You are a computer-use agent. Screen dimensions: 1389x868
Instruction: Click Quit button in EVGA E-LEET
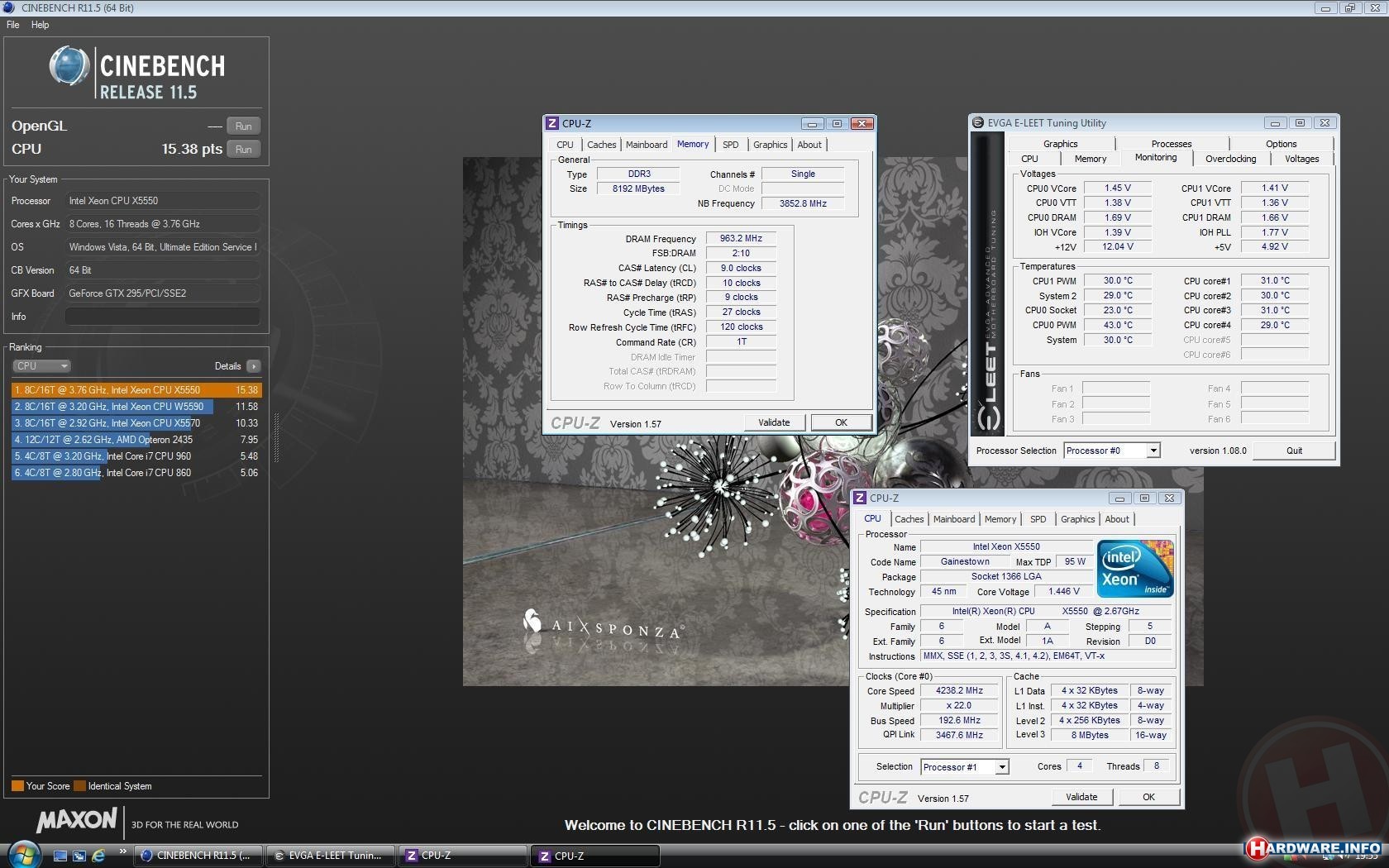[x=1294, y=451]
